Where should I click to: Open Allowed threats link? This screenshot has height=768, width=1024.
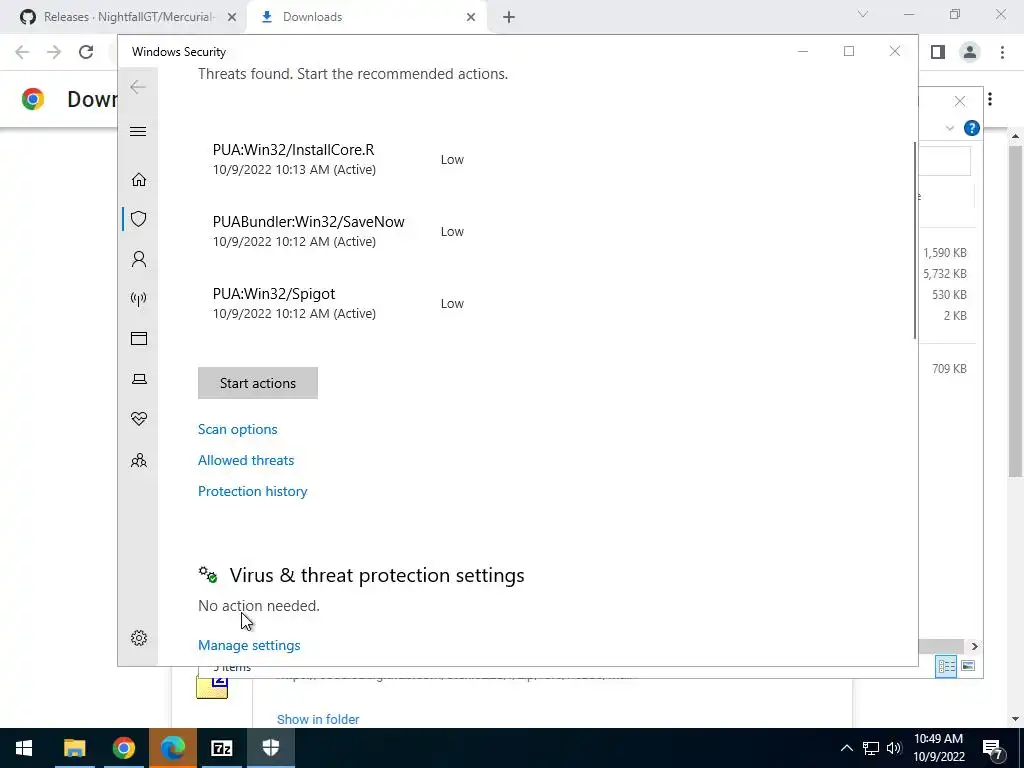coord(246,460)
